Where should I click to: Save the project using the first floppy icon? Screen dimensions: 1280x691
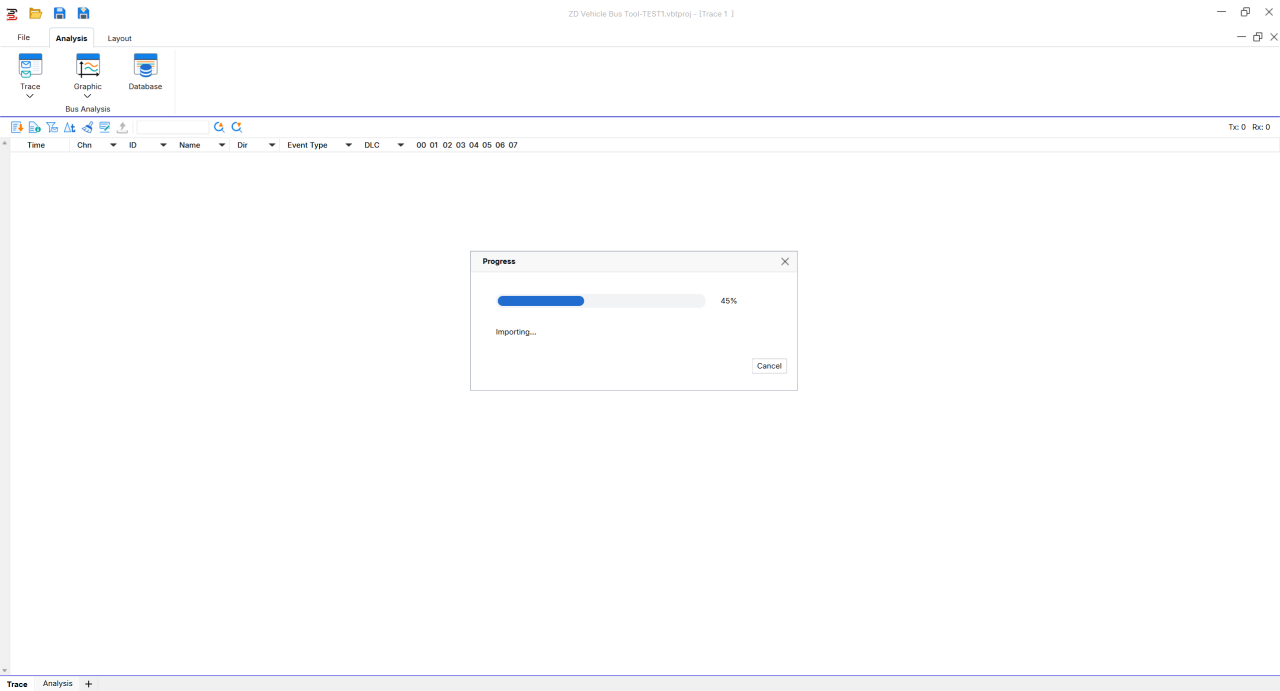(x=60, y=13)
